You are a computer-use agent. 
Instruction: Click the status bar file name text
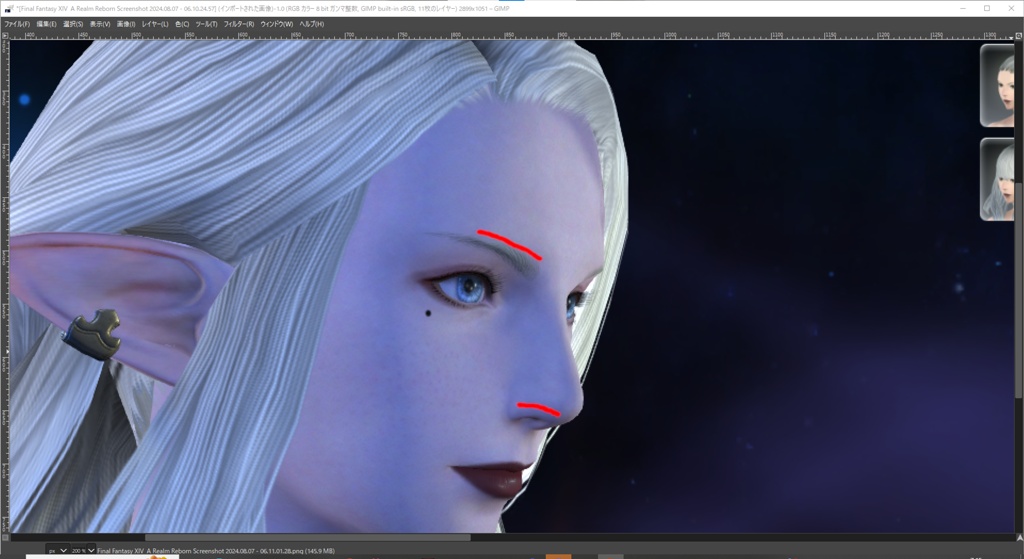pyautogui.click(x=216, y=551)
